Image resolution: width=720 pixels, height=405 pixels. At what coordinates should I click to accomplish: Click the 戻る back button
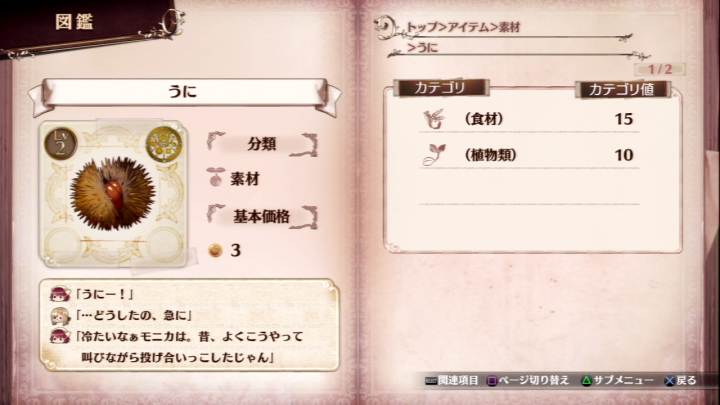[681, 380]
